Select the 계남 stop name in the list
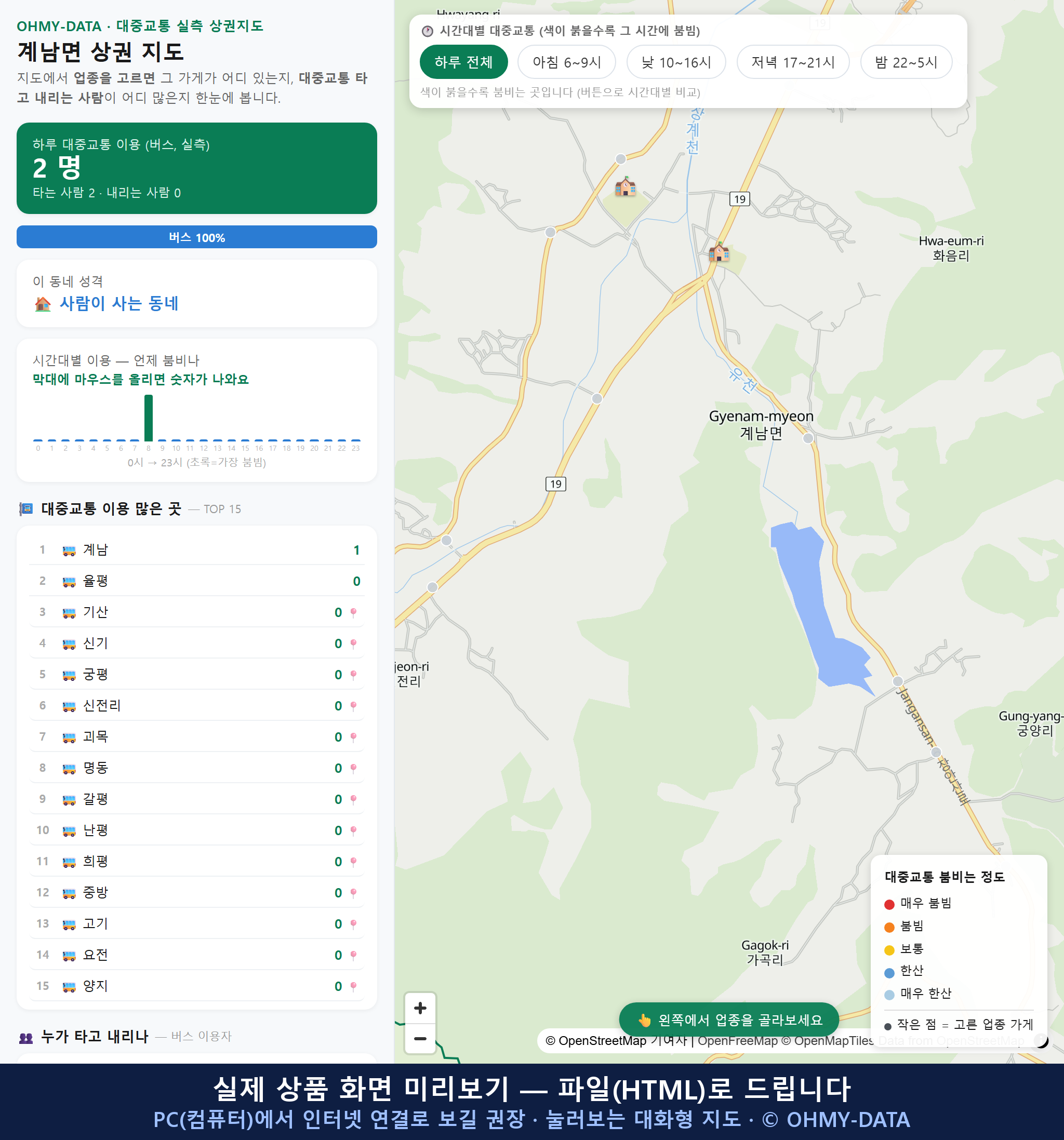This screenshot has height=1140, width=1064. click(95, 550)
